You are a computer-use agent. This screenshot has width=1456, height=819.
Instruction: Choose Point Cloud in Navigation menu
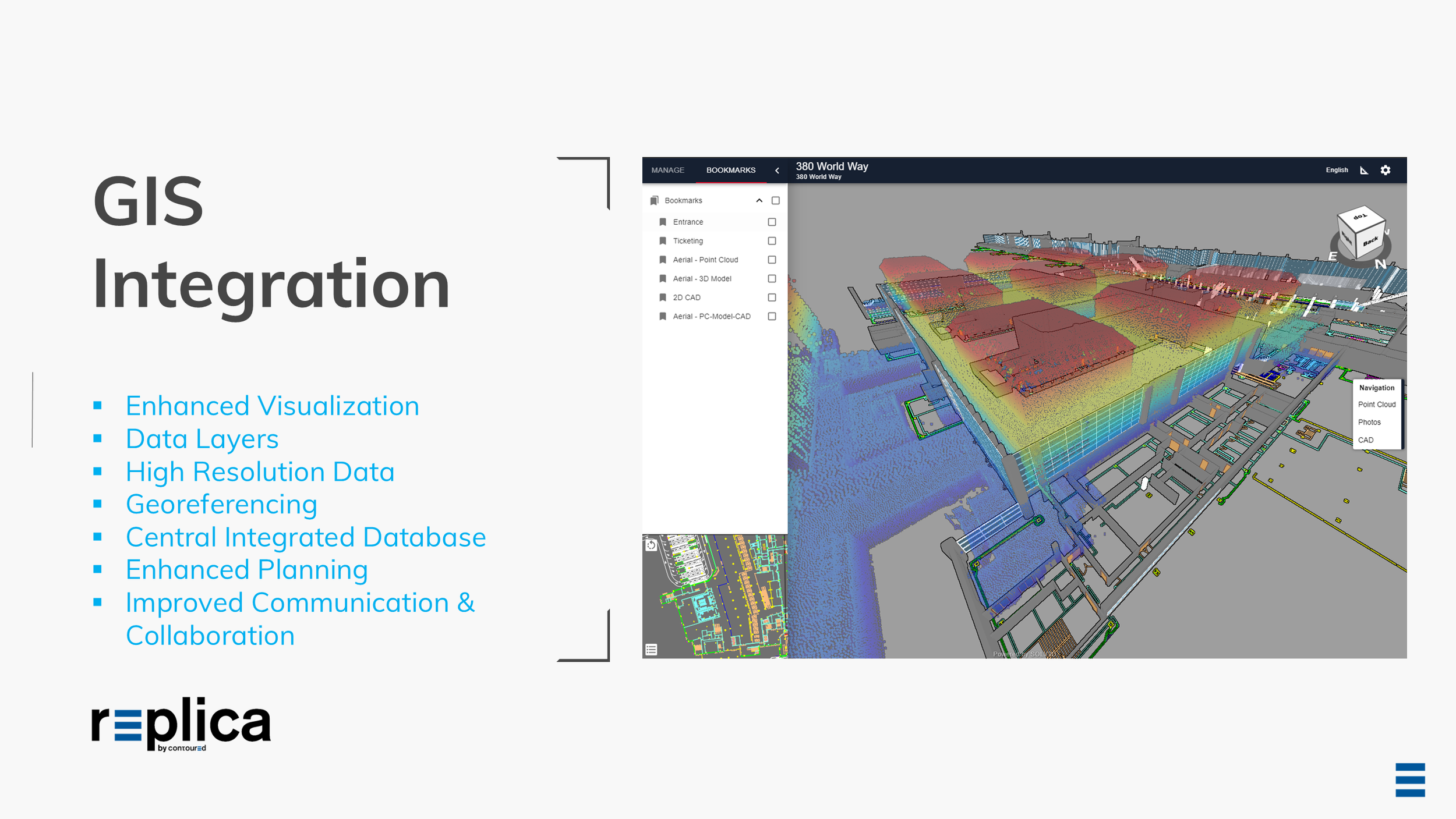point(1376,405)
